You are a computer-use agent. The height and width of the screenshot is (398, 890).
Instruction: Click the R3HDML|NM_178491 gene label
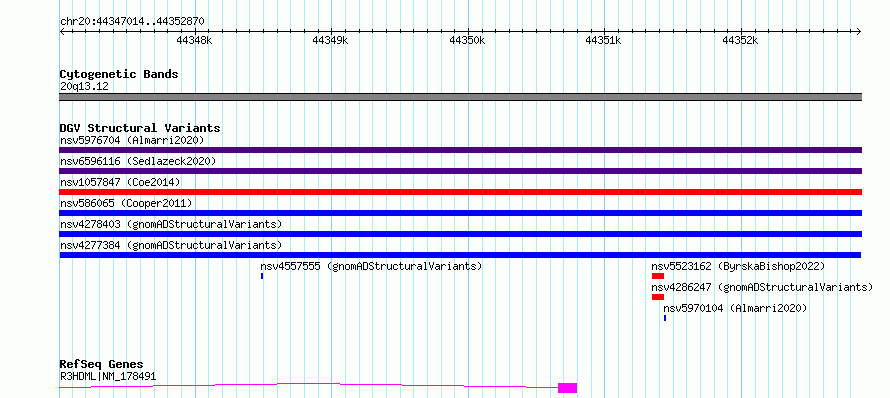click(x=108, y=376)
